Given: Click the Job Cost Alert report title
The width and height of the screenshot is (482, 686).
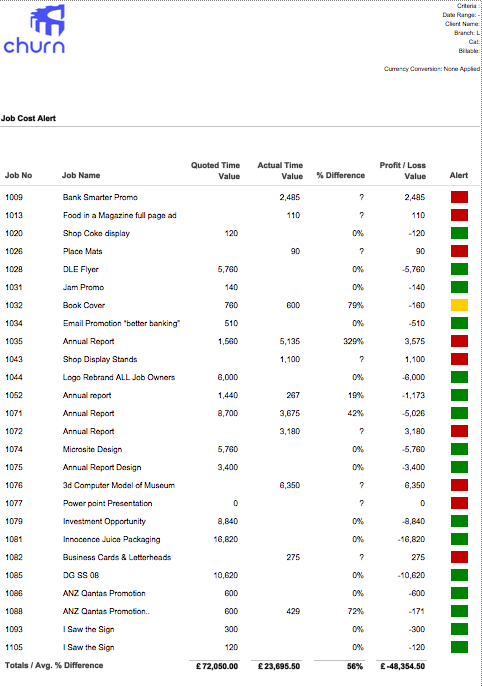Looking at the screenshot, I should pyautogui.click(x=28, y=118).
